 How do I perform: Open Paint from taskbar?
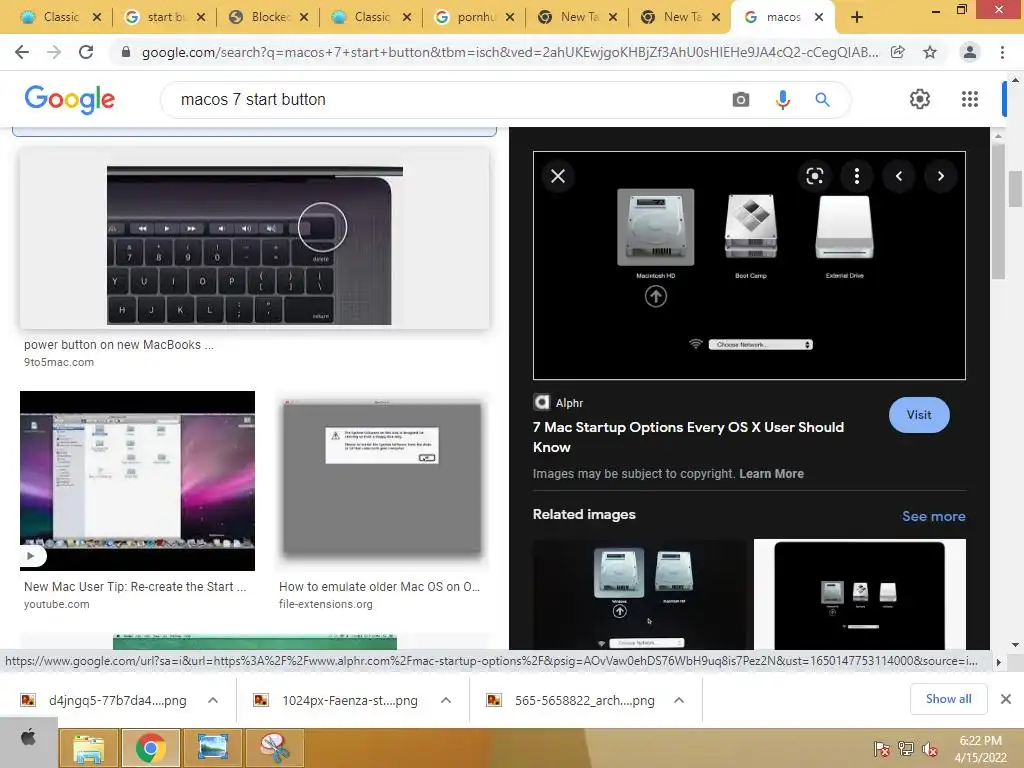[x=274, y=748]
